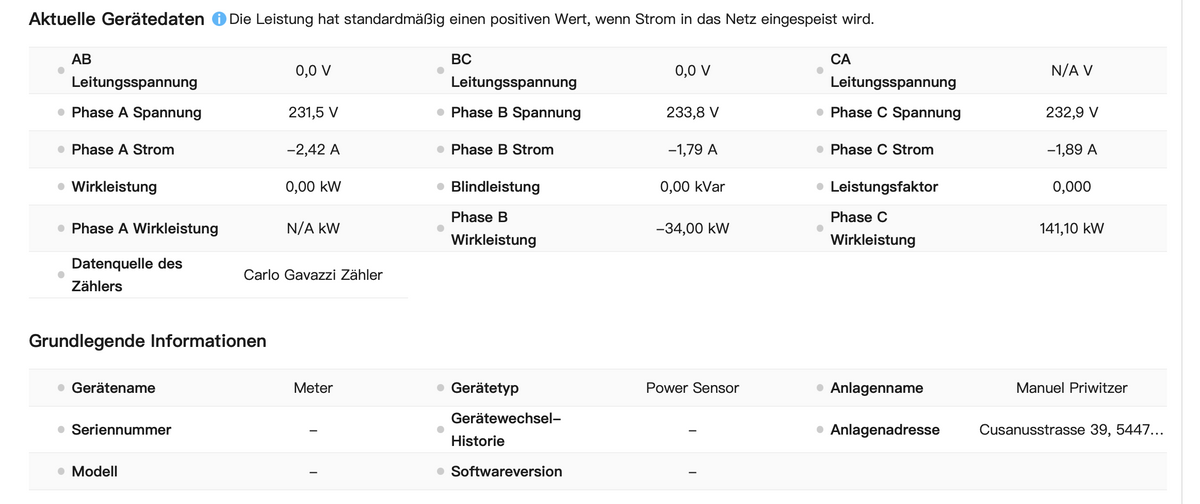Click the bullet icon next to Phase B Strom
The width and height of the screenshot is (1200, 504).
[440, 150]
